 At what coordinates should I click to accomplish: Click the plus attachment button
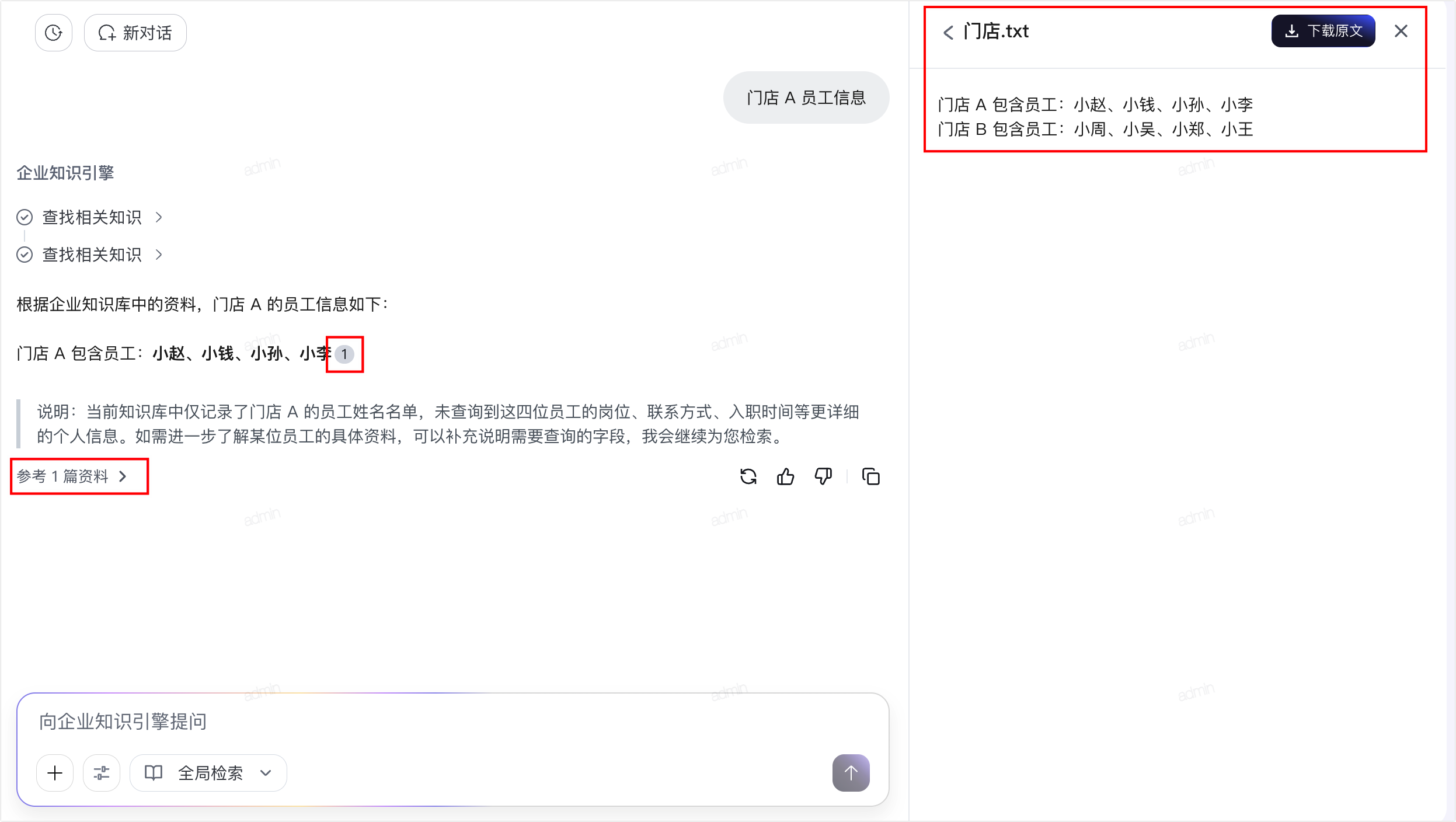(x=55, y=773)
